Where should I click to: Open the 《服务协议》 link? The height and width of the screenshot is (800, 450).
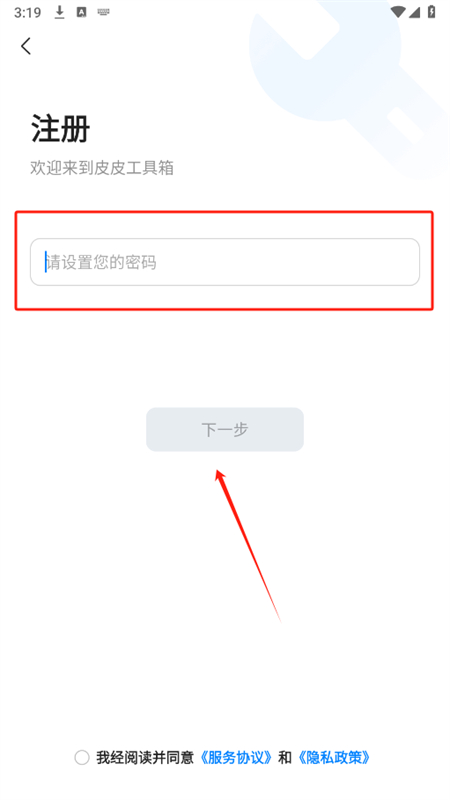pyautogui.click(x=236, y=758)
